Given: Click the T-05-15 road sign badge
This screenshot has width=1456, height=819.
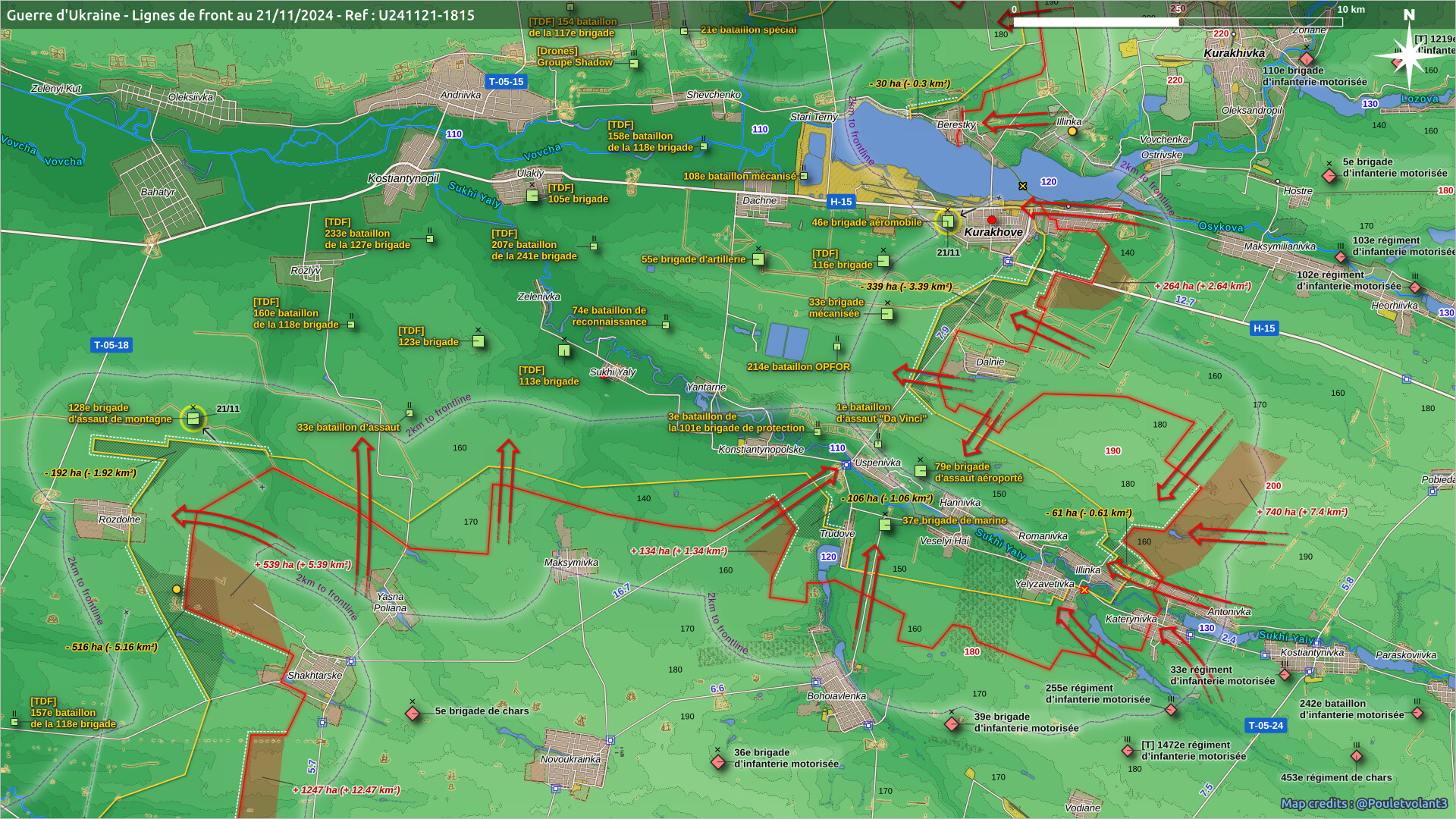Looking at the screenshot, I should pos(506,82).
